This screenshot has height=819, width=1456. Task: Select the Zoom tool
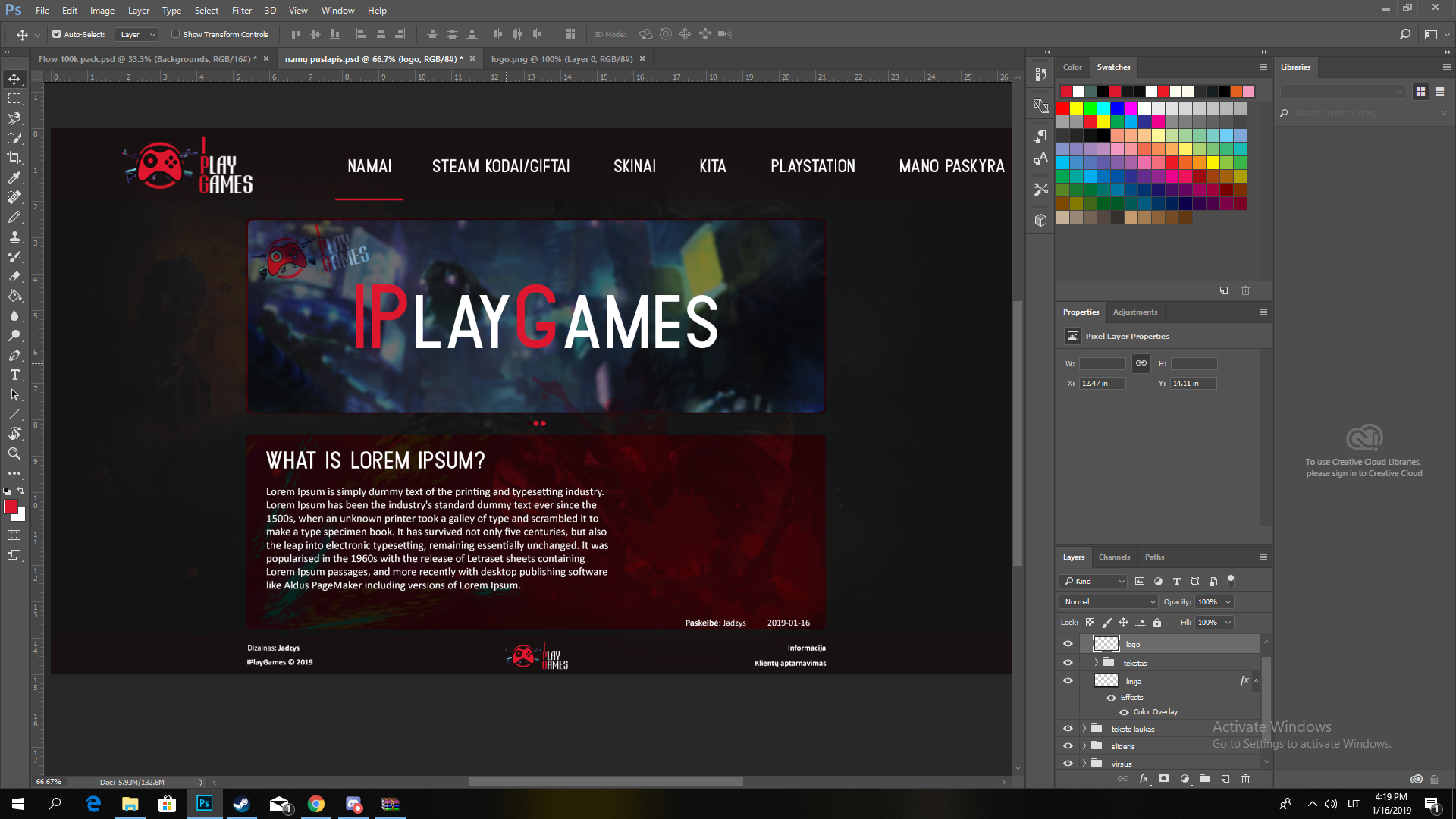pos(14,453)
